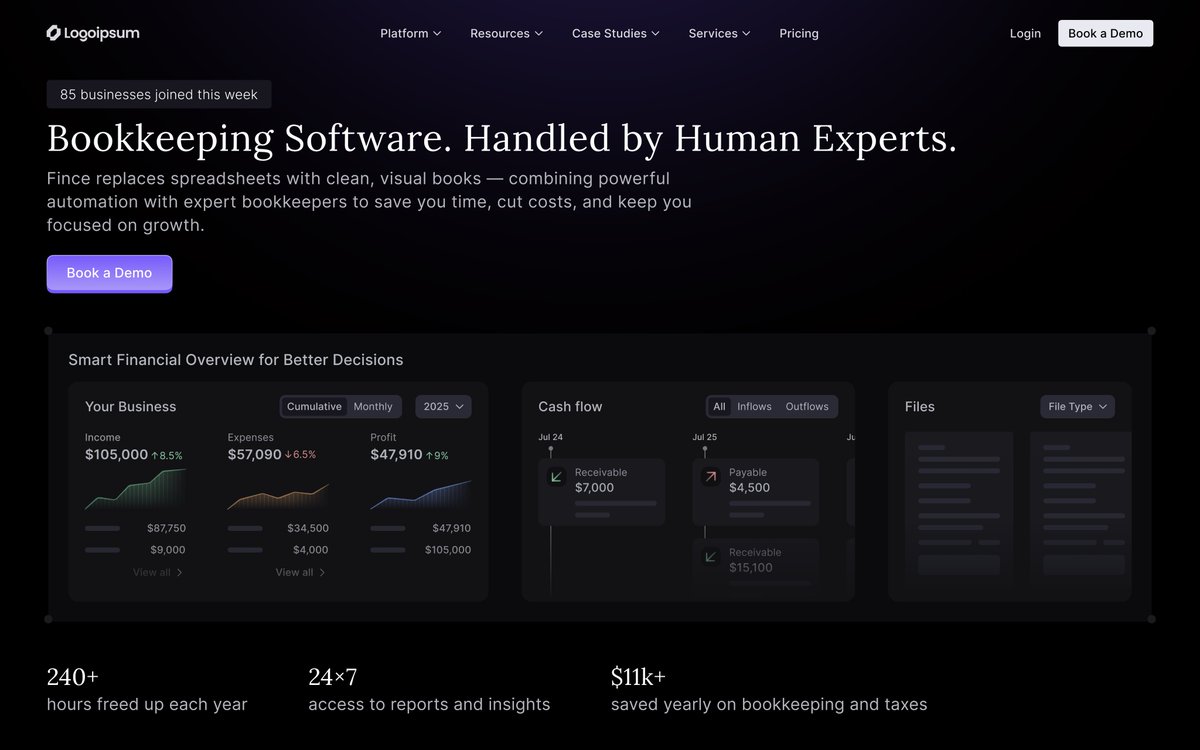Viewport: 1200px width, 750px height.
Task: Switch to the Cumulative view
Action: pos(314,407)
